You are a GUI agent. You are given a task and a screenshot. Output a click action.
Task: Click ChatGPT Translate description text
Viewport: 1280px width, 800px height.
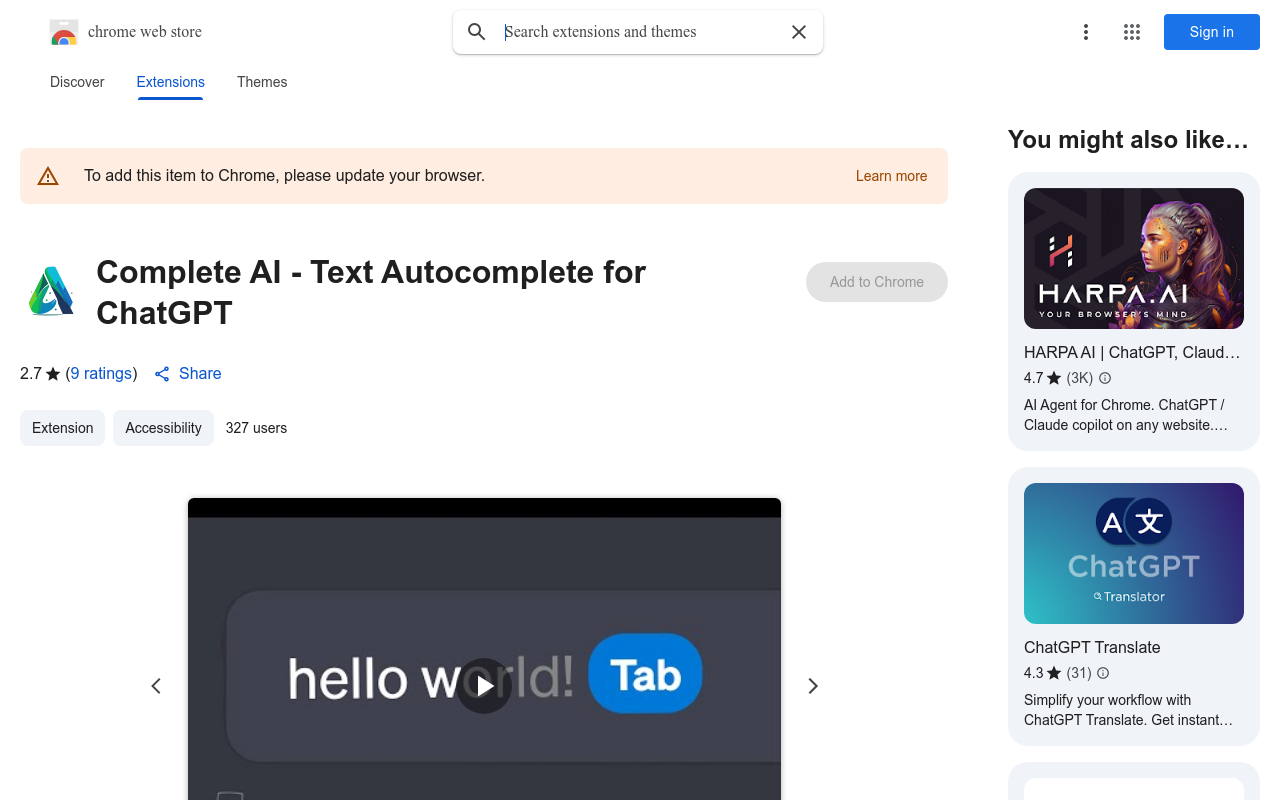click(x=1128, y=710)
